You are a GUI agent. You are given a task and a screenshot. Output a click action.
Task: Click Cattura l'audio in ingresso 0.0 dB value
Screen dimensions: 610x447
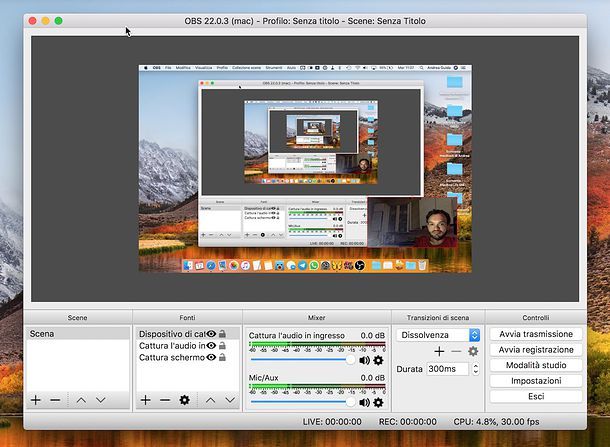372,335
